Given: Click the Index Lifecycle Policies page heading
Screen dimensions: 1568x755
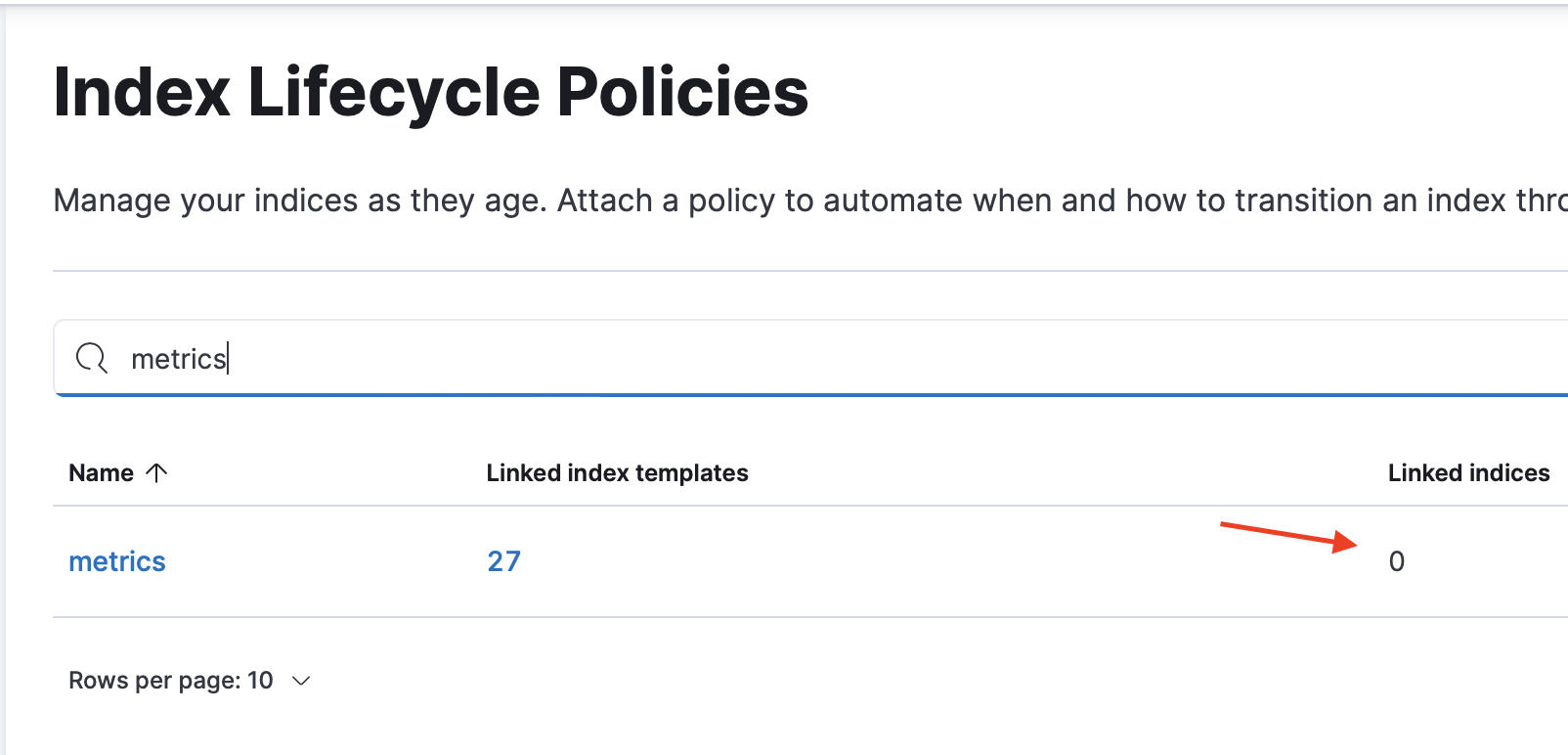Looking at the screenshot, I should coord(430,93).
